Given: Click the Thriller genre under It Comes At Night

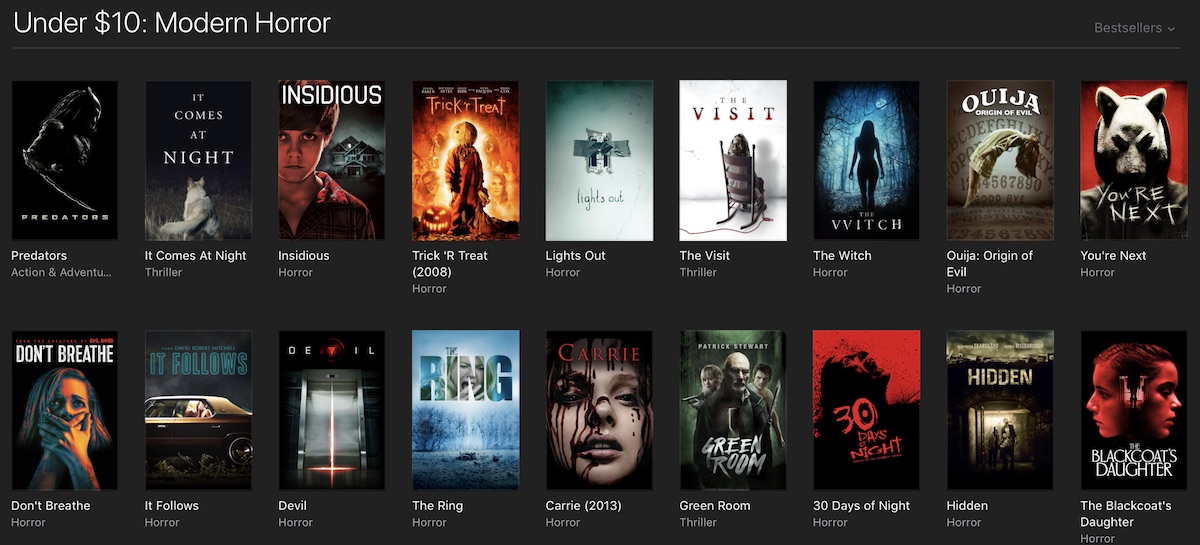Looking at the screenshot, I should point(164,272).
